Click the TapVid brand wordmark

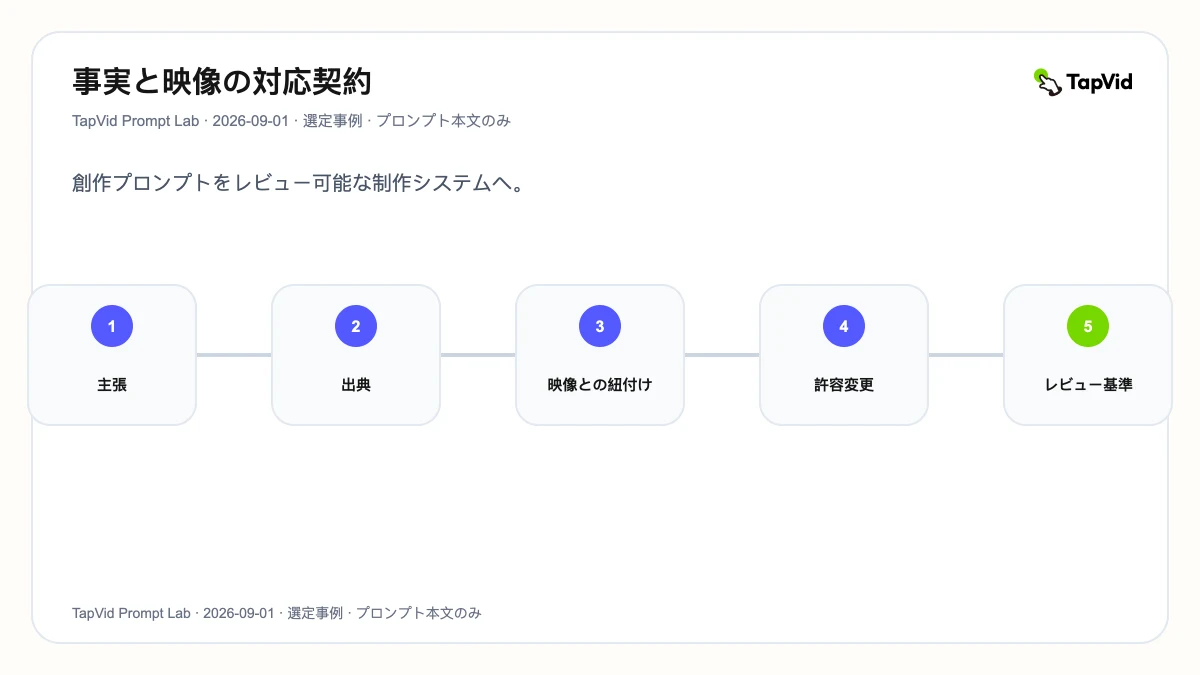(1100, 82)
